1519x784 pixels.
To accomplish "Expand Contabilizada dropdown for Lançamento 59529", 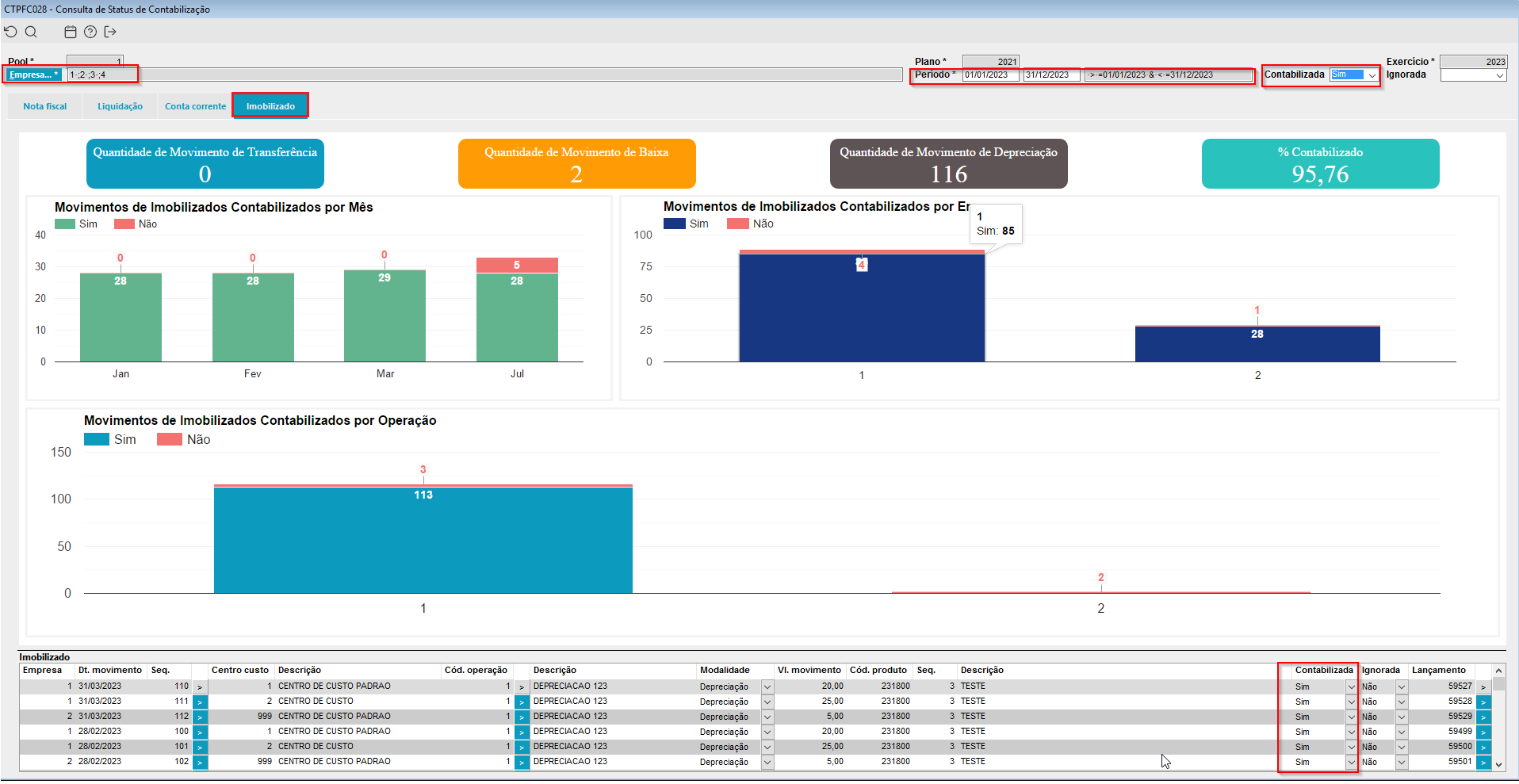I will [1351, 717].
